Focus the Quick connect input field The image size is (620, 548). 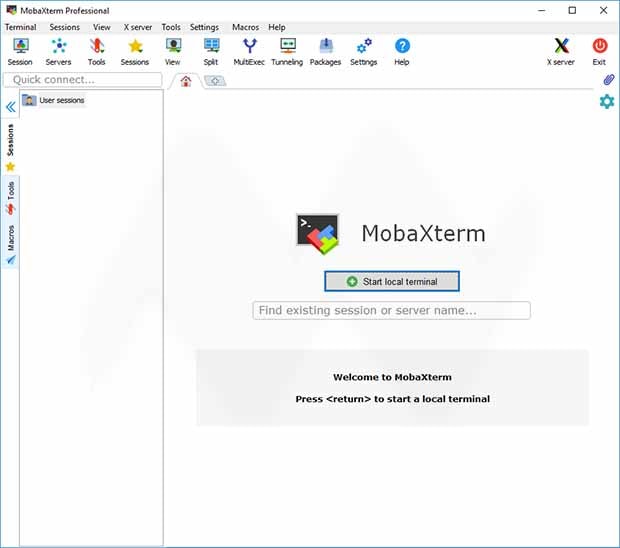point(83,79)
